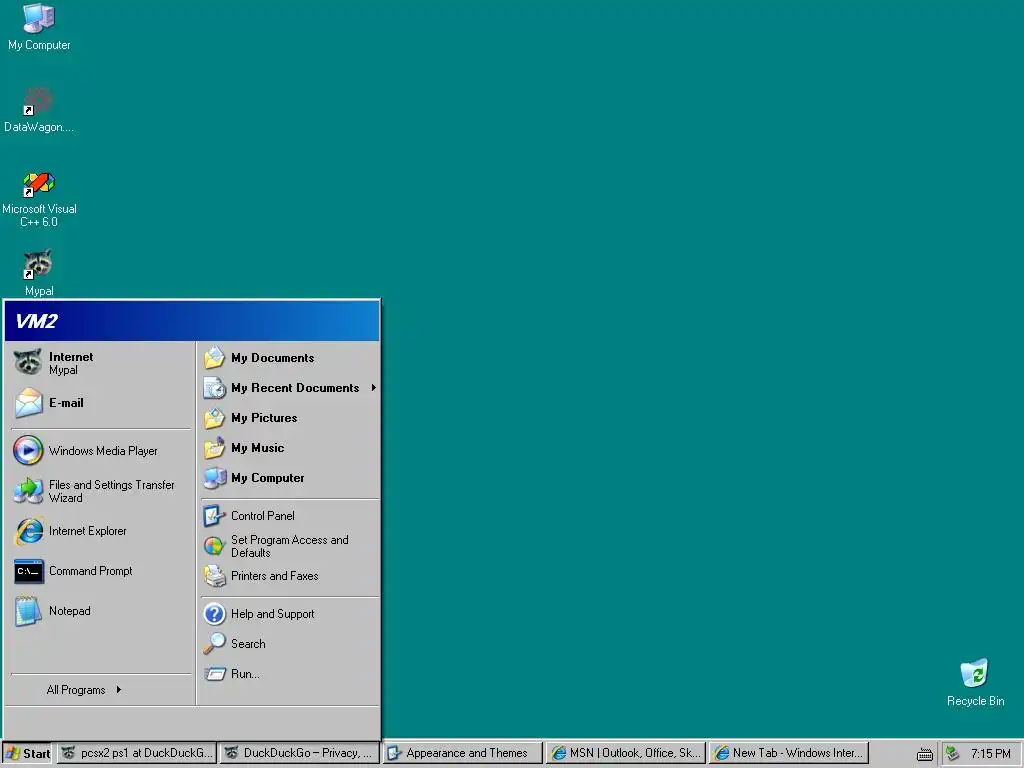The height and width of the screenshot is (768, 1024).
Task: Switch to Appearance and Themes taskbar window
Action: 462,753
